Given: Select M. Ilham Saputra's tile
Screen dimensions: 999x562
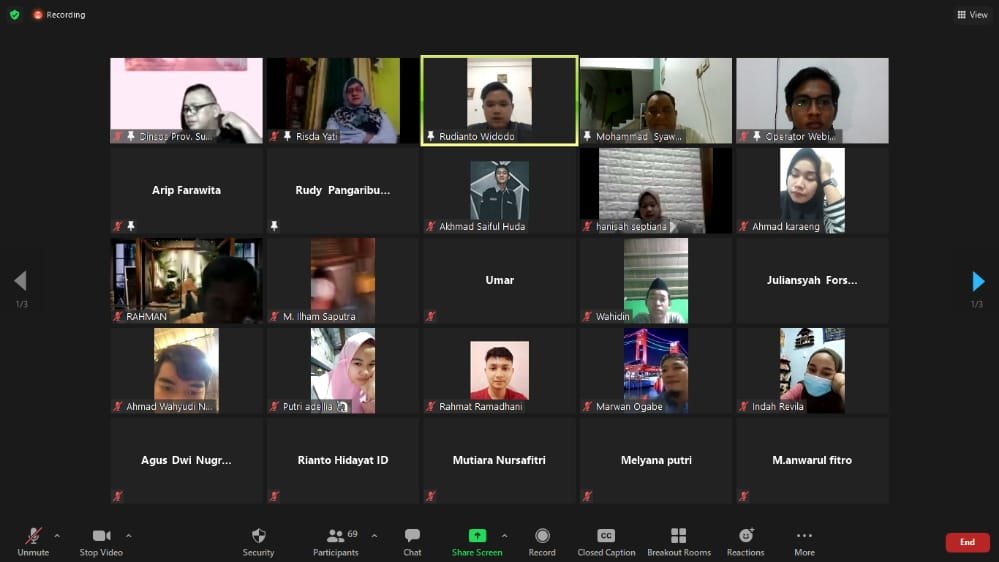Looking at the screenshot, I should tap(343, 280).
